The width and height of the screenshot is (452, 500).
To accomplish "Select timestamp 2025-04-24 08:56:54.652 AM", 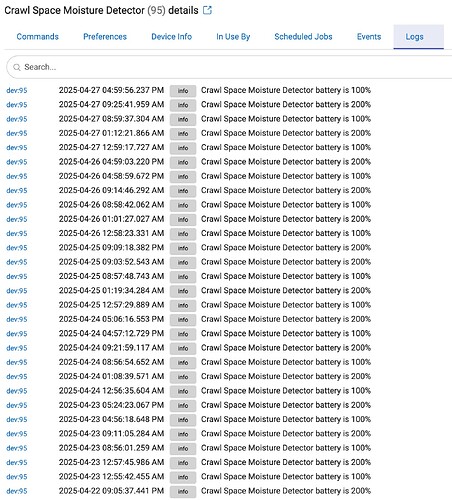I will coord(111,362).
